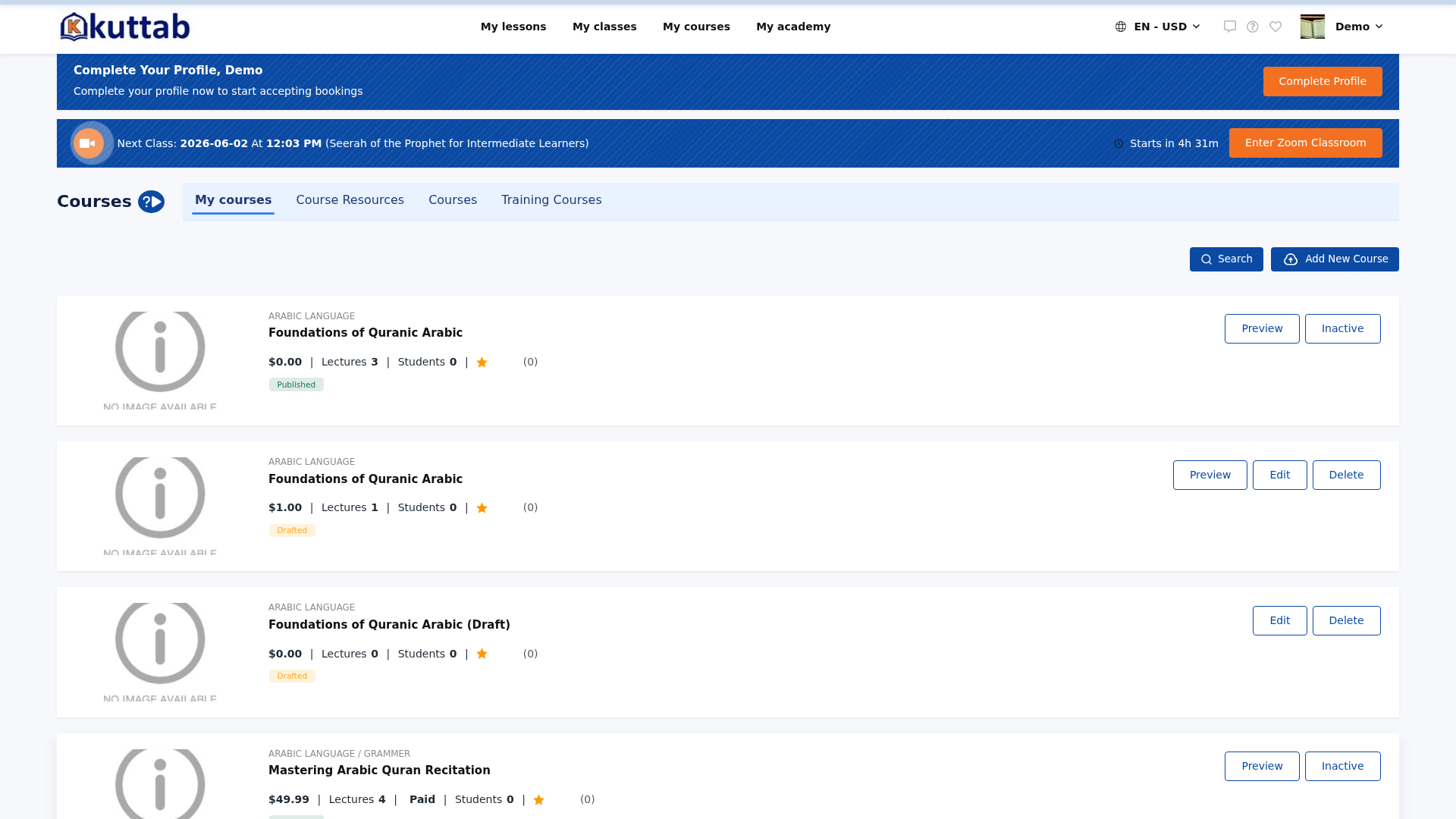This screenshot has width=1456, height=819.
Task: Click thumbnail of Foundations (Draft) course
Action: pos(160,652)
